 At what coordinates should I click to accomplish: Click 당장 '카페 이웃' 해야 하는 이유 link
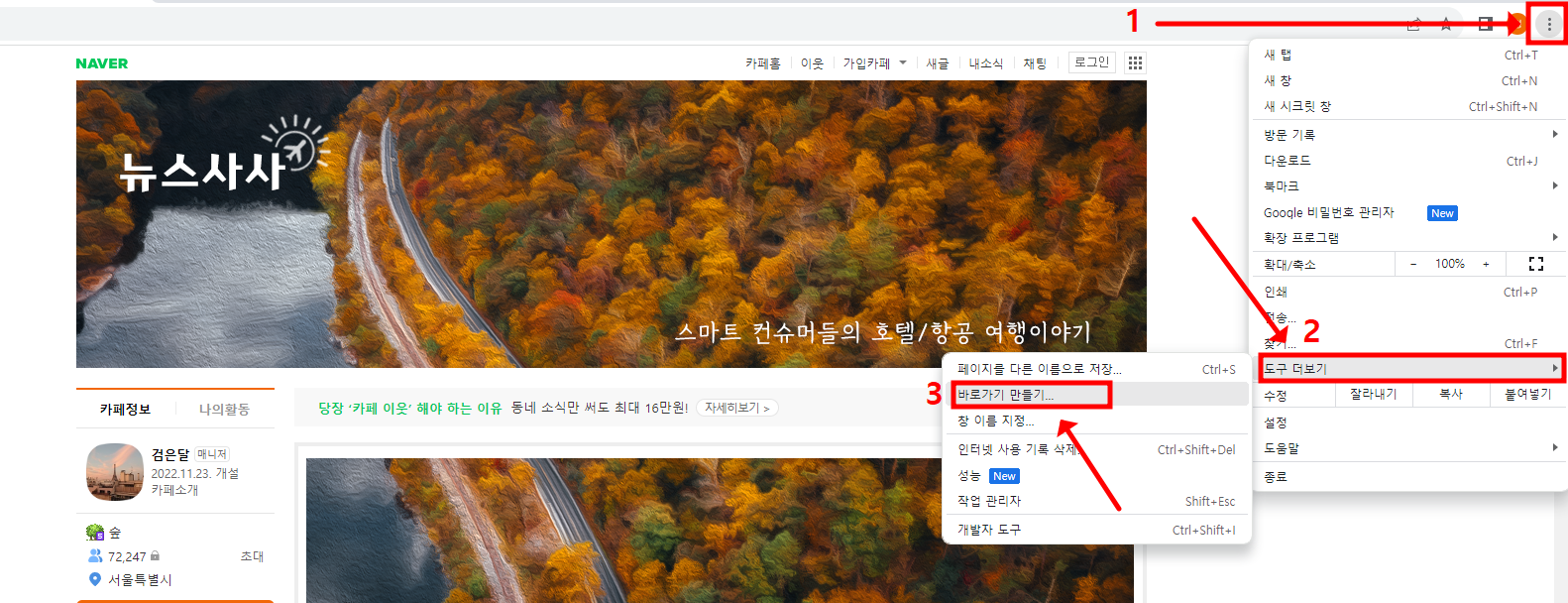(410, 408)
